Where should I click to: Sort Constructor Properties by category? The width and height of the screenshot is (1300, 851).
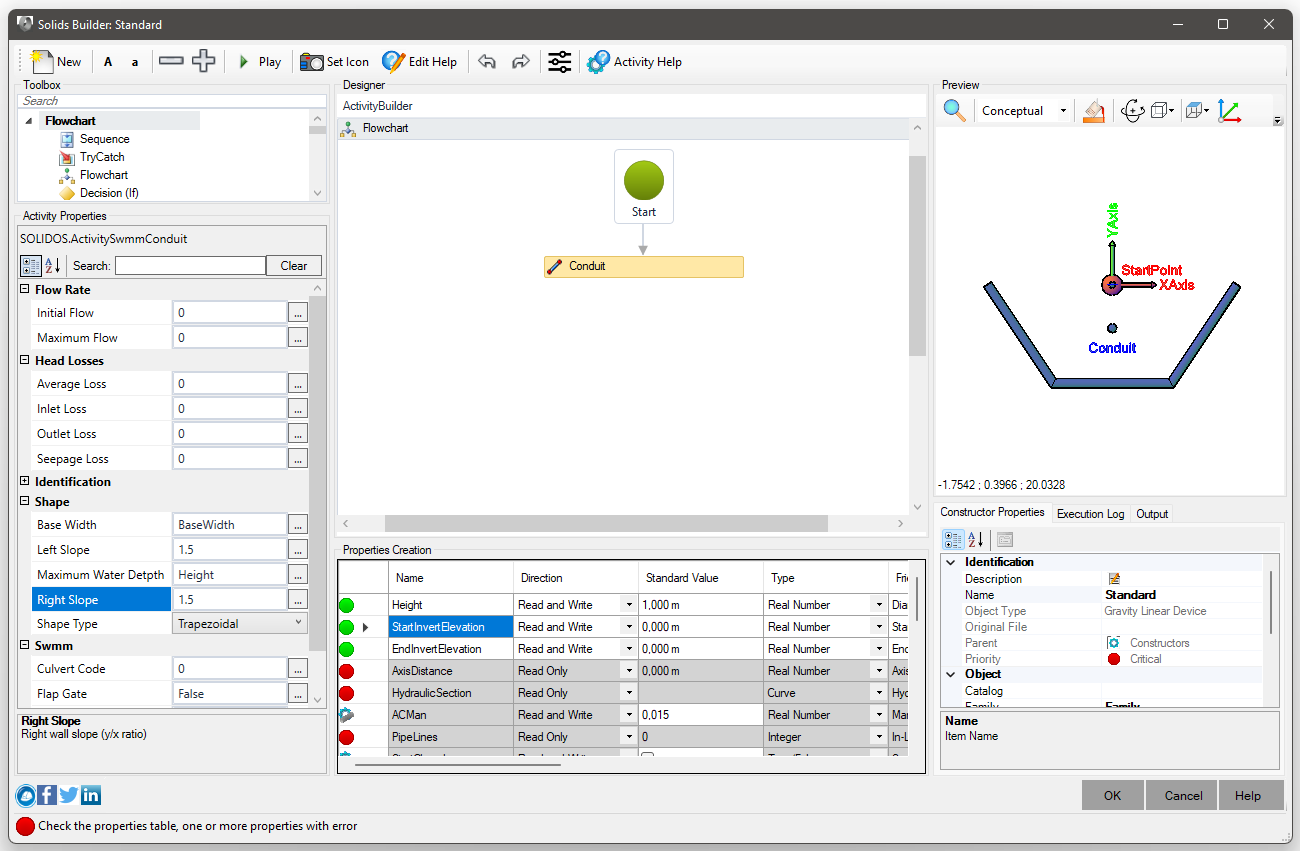click(x=953, y=540)
